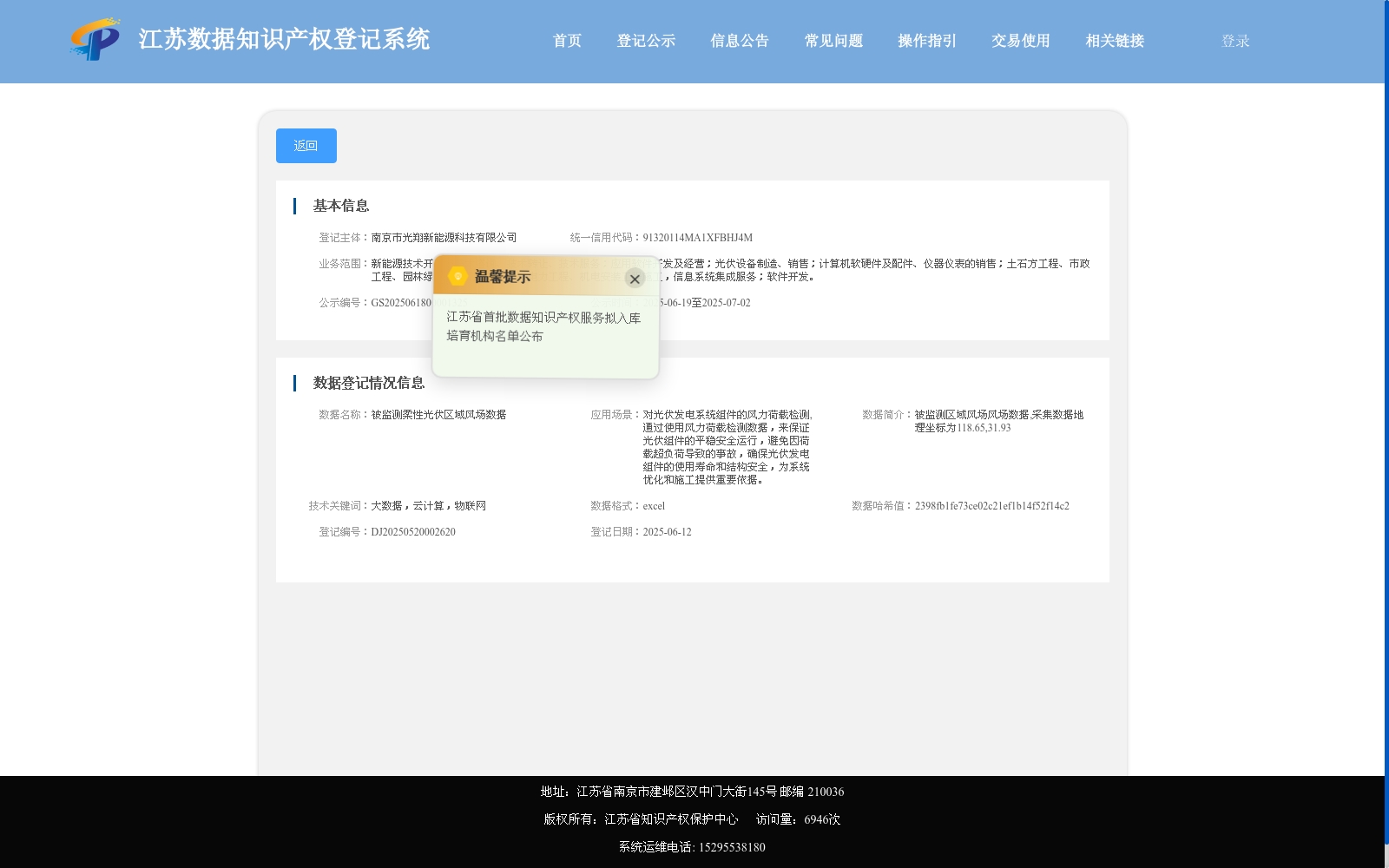Go to 常见问题 page
This screenshot has height=868, width=1389.
[x=833, y=41]
